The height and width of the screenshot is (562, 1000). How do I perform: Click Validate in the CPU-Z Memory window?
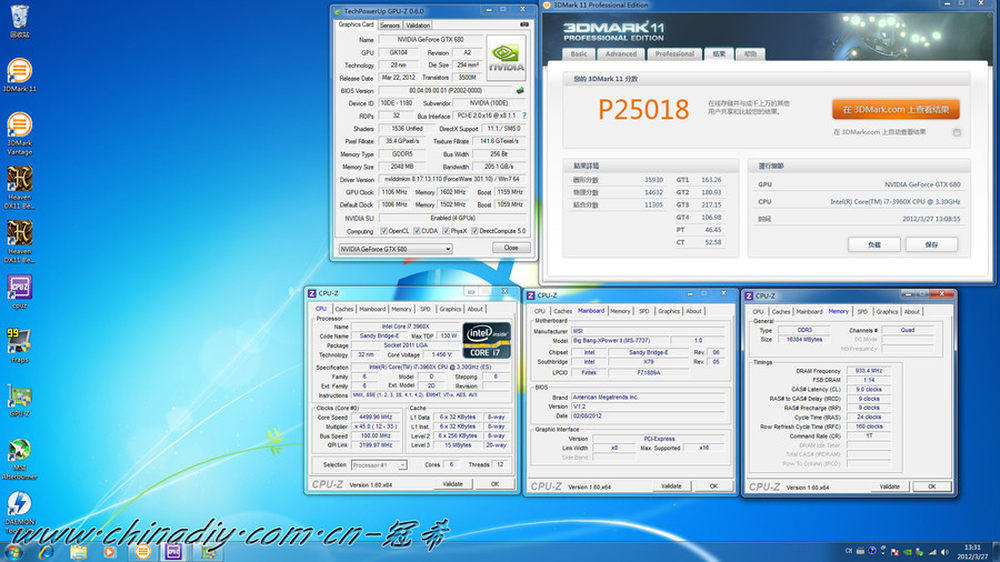[889, 487]
